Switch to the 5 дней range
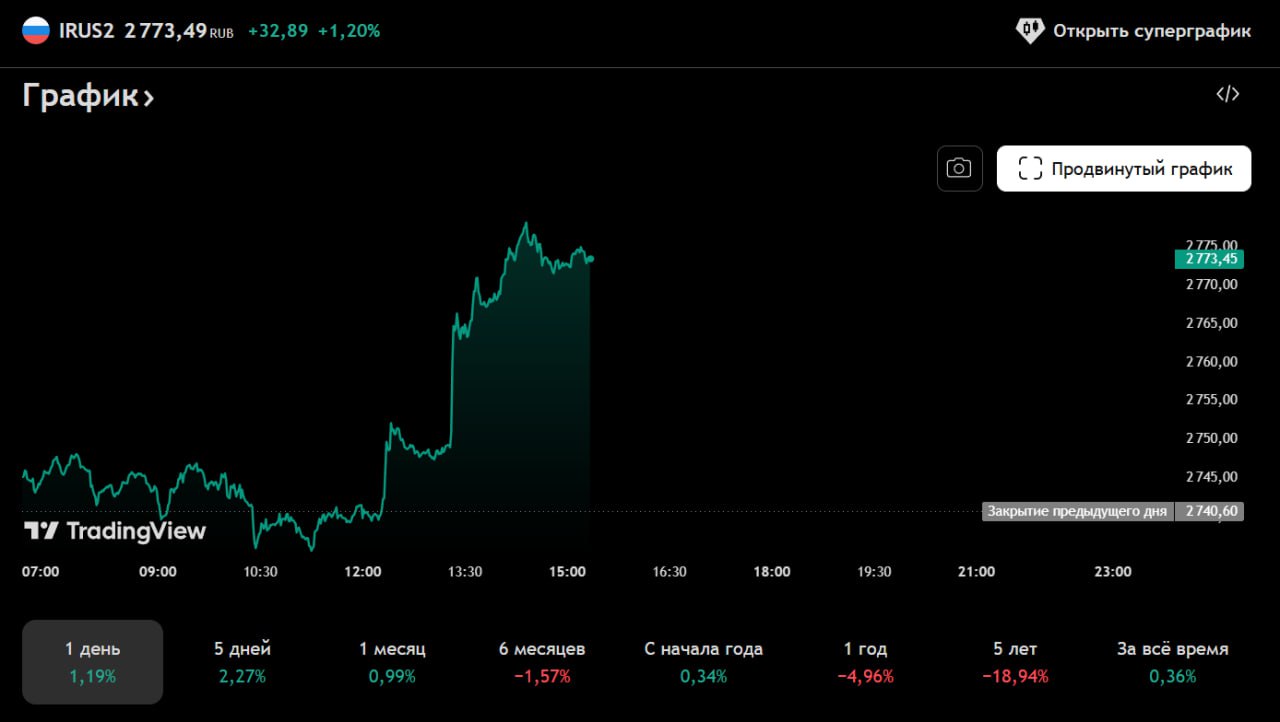The image size is (1280, 722). (242, 662)
